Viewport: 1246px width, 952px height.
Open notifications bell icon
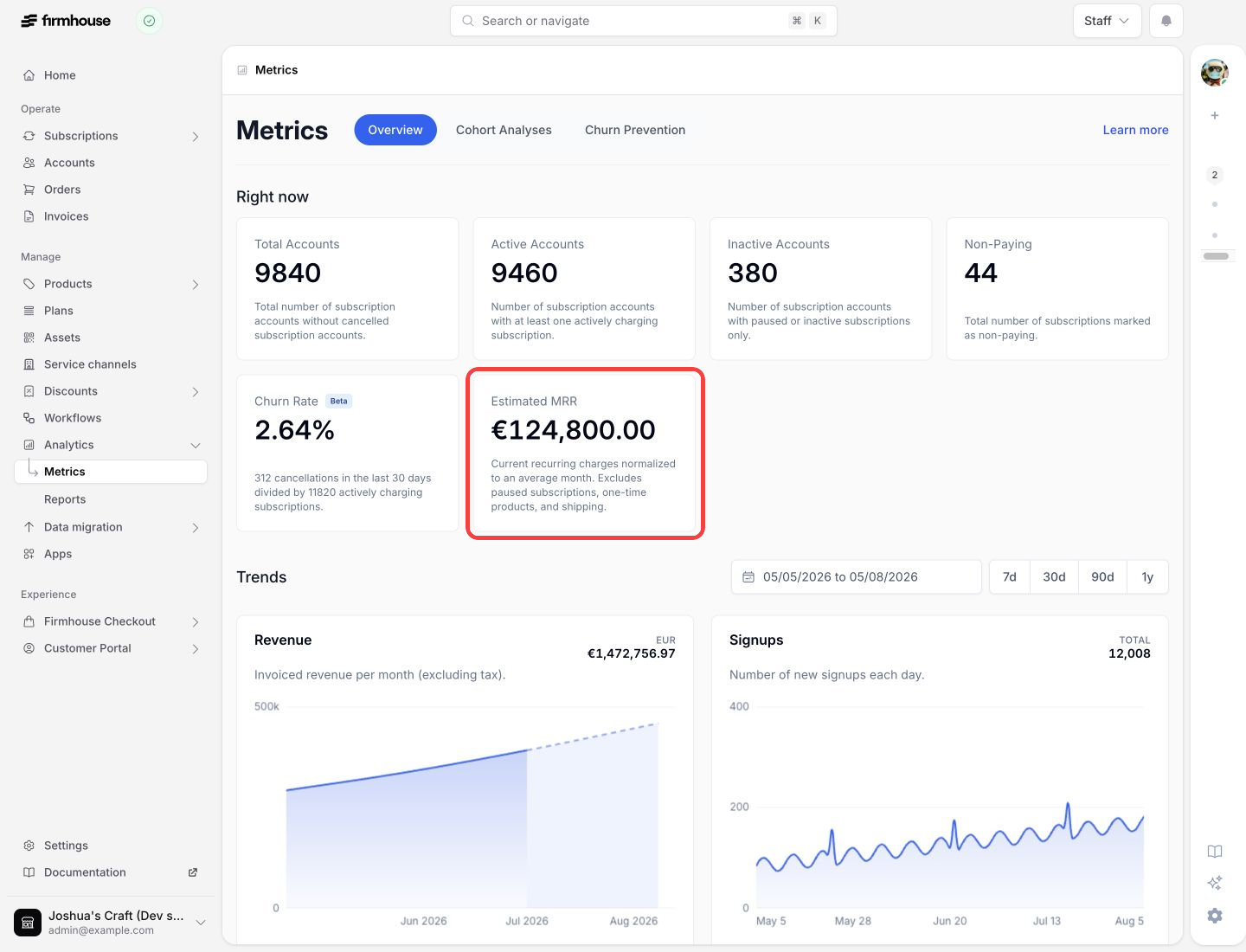(1166, 21)
